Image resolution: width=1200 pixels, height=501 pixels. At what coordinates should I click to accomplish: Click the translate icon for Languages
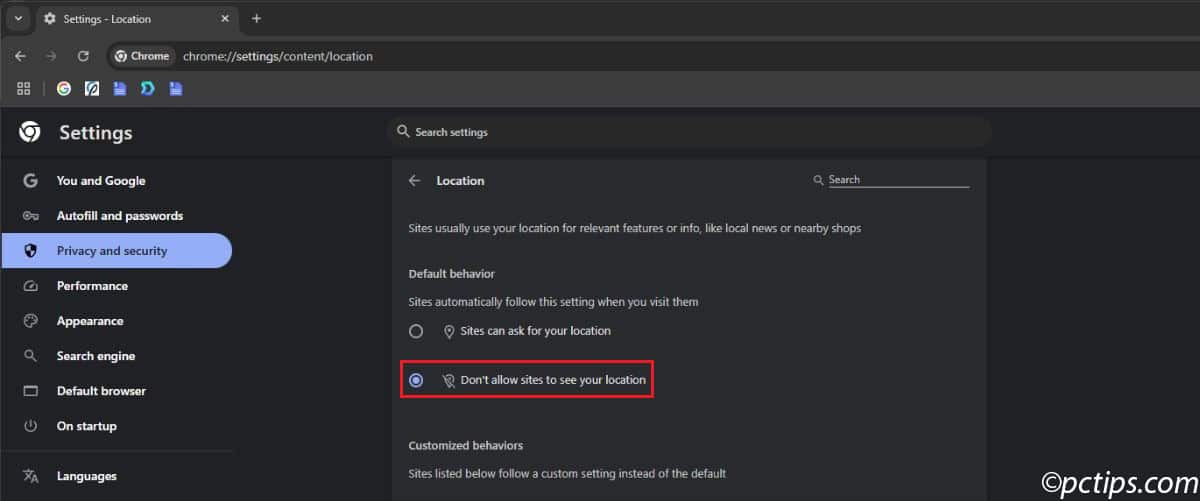click(x=30, y=476)
